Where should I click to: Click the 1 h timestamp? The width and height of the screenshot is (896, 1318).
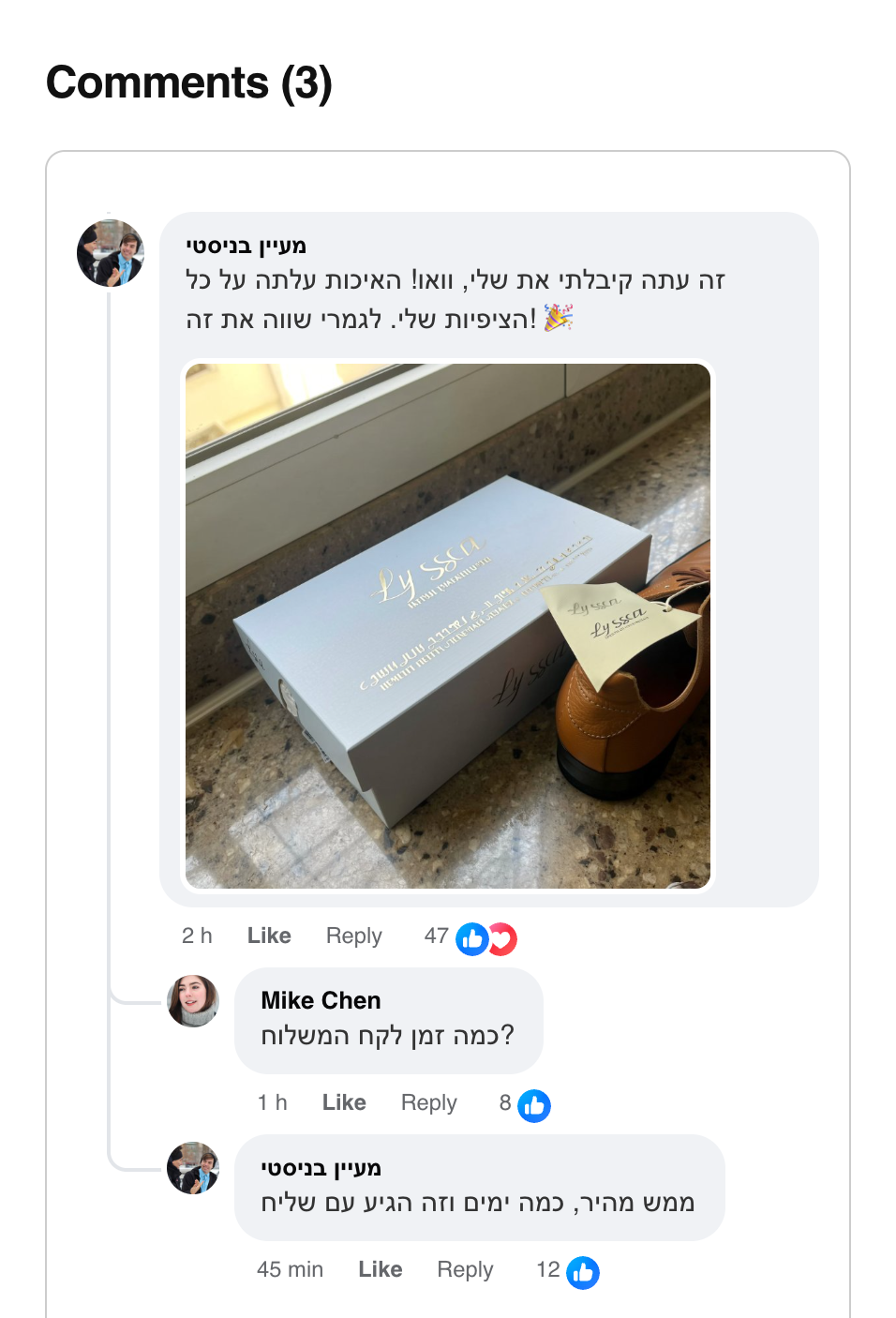coord(272,1102)
